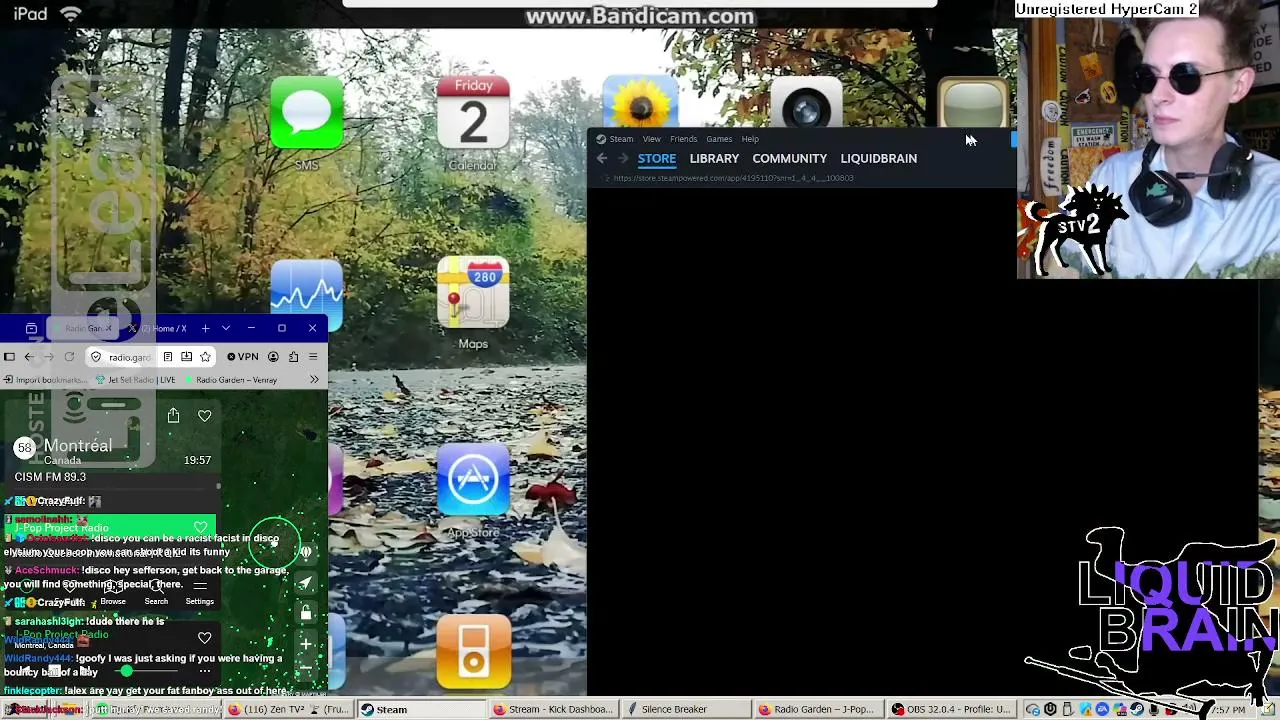Screen dimensions: 1280x720
Task: Open the browser account profile icon
Action: pos(273,357)
